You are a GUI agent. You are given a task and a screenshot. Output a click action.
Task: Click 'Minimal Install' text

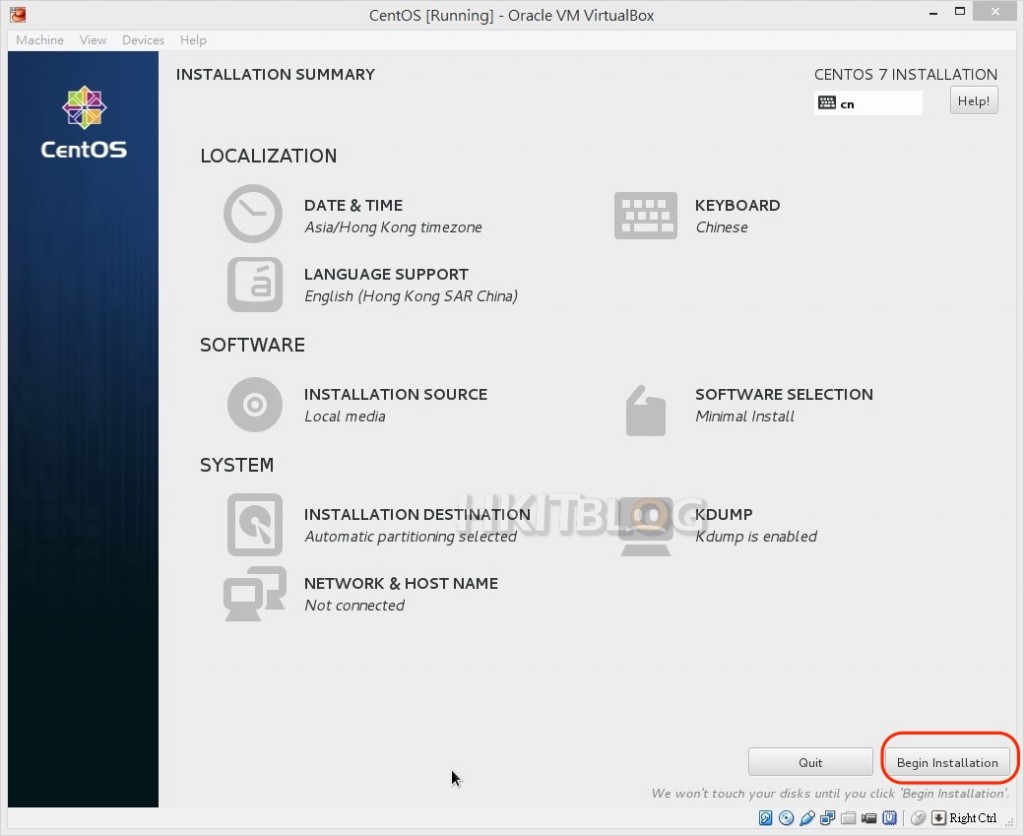[x=744, y=416]
